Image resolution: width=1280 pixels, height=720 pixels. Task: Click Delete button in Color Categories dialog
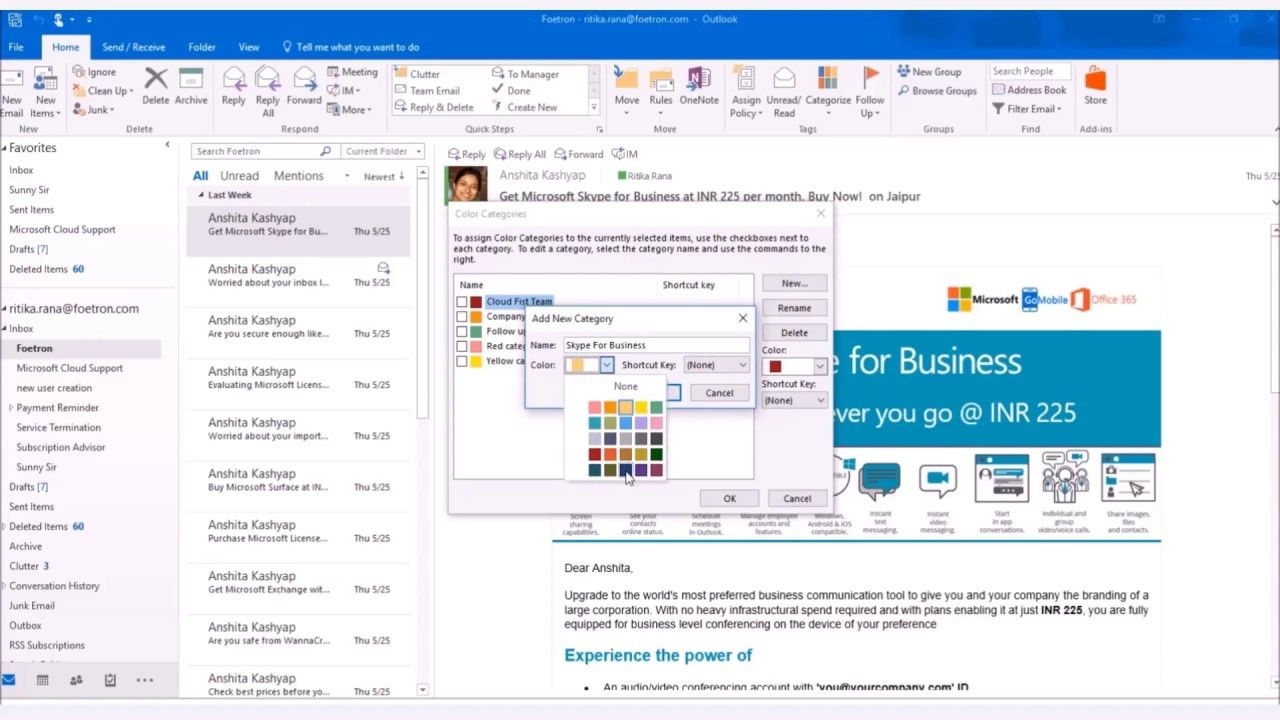(x=795, y=333)
